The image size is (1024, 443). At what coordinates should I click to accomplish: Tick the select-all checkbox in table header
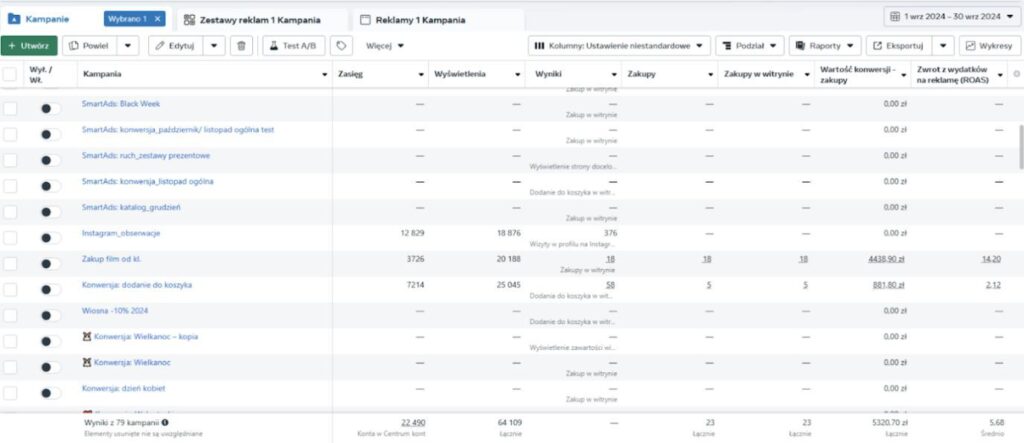pos(10,75)
